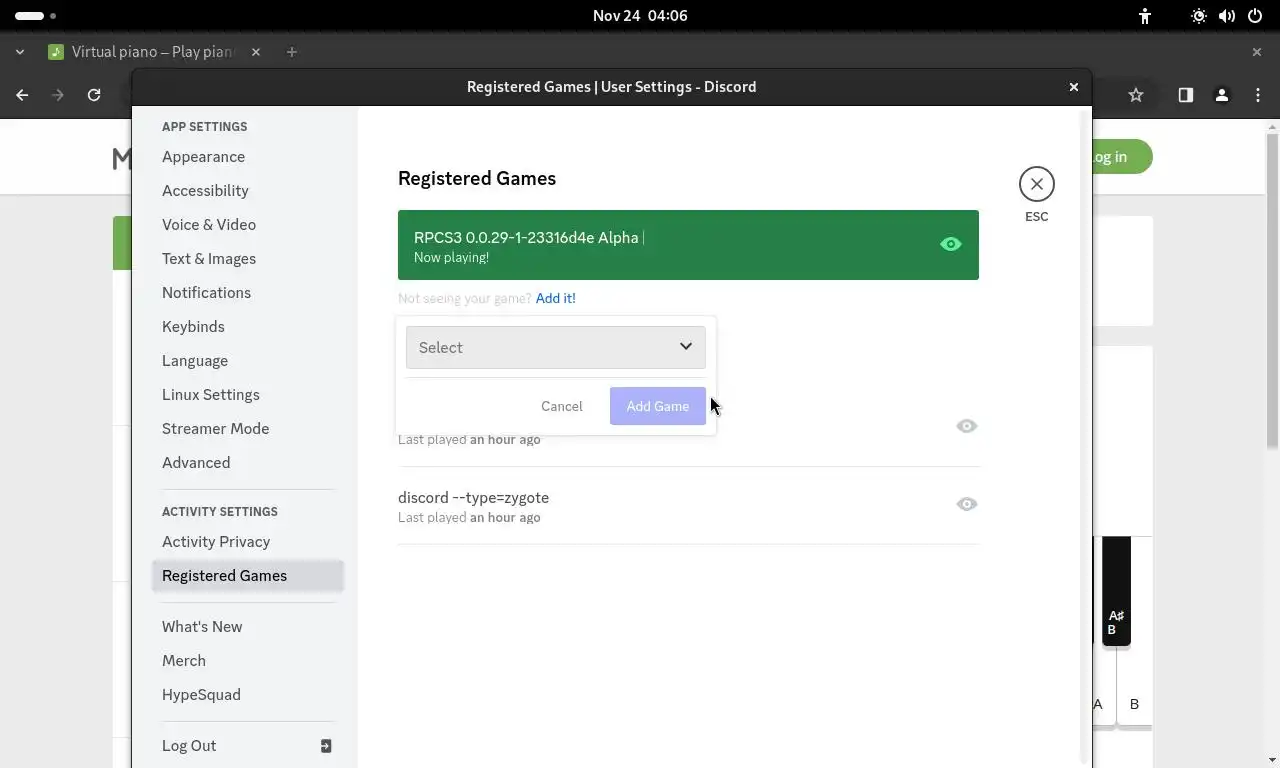The image size is (1280, 768).
Task: Click the volume icon in top bar
Action: [x=1226, y=16]
